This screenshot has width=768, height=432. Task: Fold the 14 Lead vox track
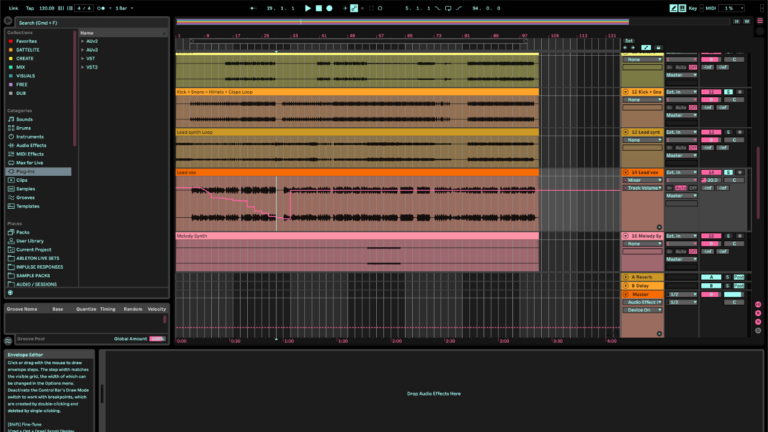625,172
